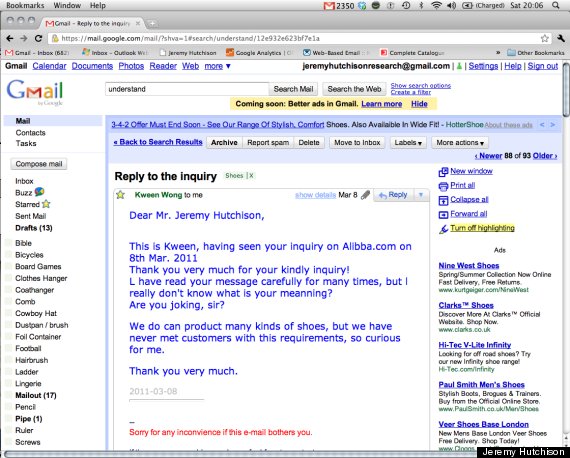570x458 pixels.
Task: Click the Sign out link
Action: coord(542,66)
